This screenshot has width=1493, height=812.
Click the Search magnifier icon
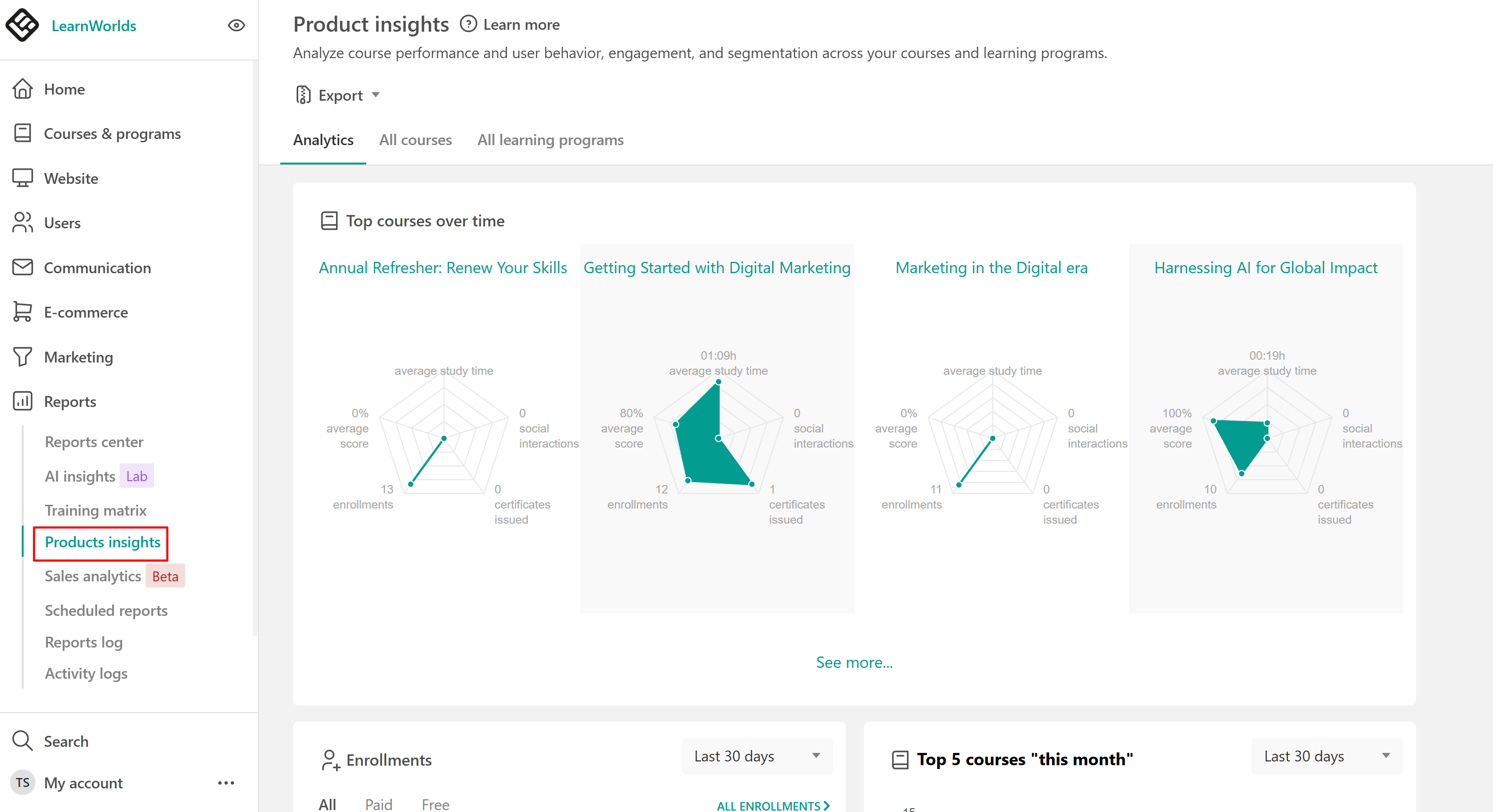23,741
